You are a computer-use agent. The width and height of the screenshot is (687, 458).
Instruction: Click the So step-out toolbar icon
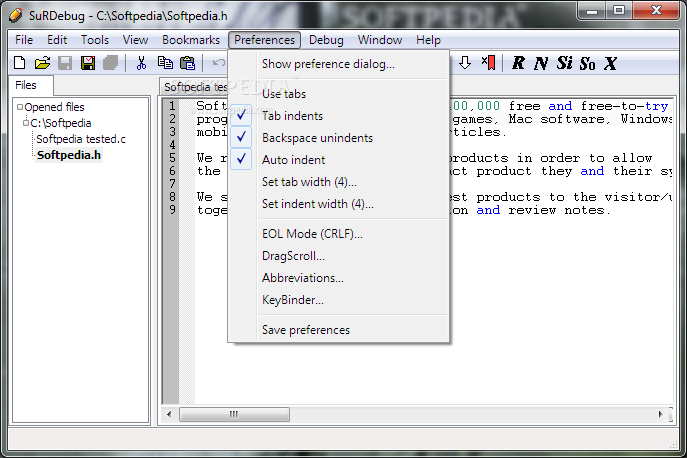click(x=587, y=63)
